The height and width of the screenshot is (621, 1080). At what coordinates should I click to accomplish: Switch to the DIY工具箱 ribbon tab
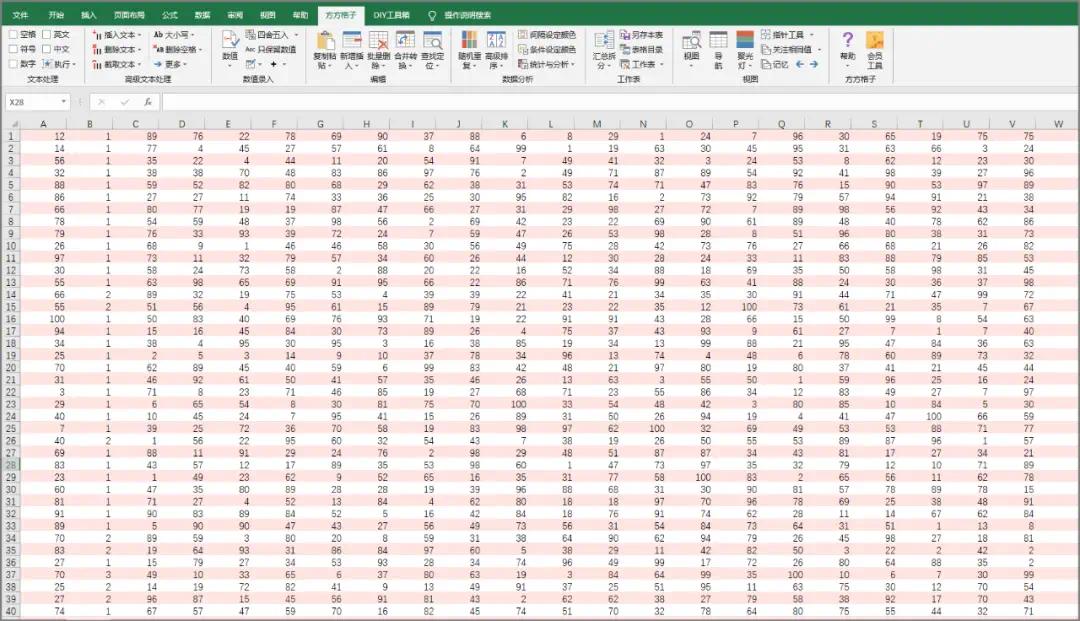point(389,14)
